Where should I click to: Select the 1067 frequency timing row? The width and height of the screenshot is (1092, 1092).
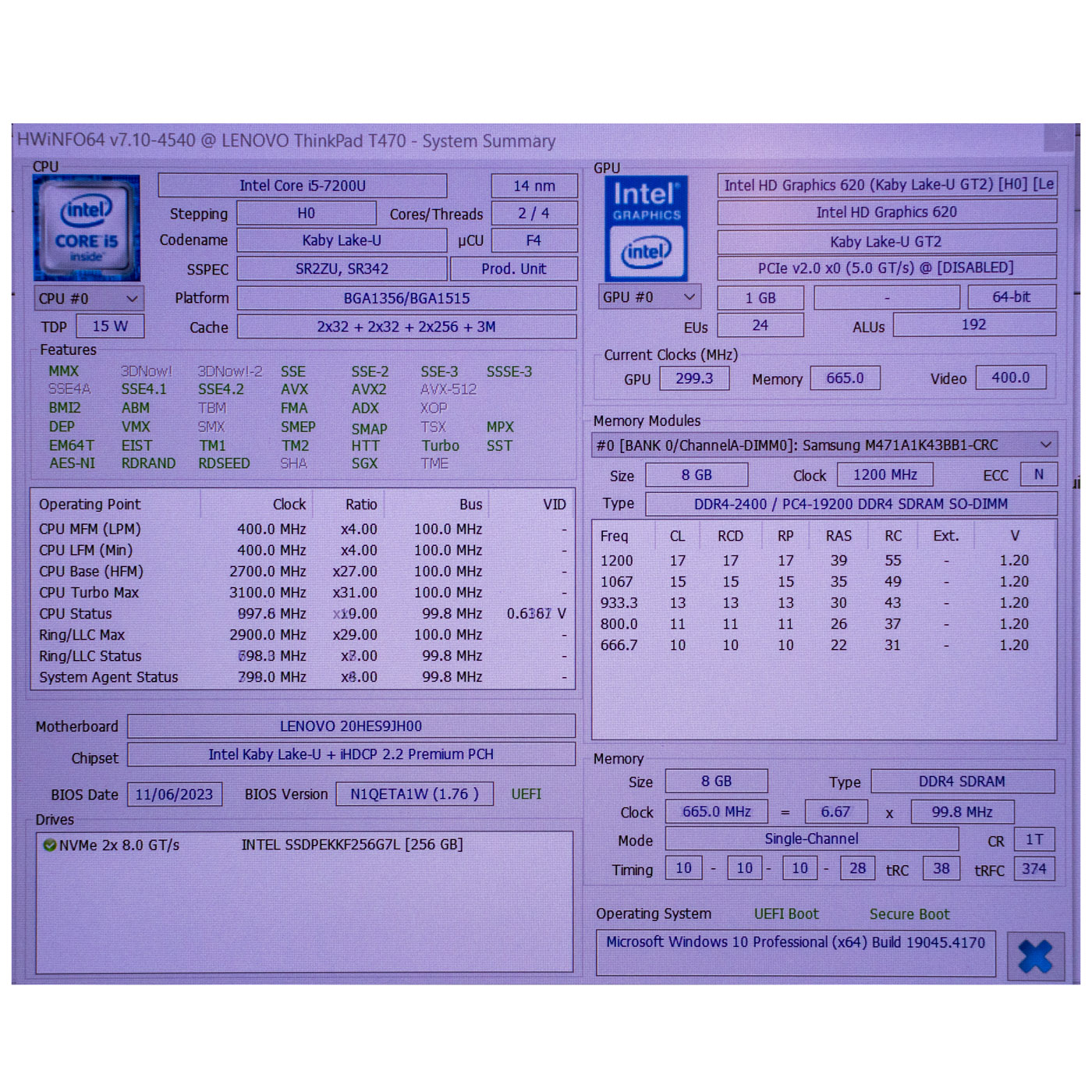tap(824, 582)
